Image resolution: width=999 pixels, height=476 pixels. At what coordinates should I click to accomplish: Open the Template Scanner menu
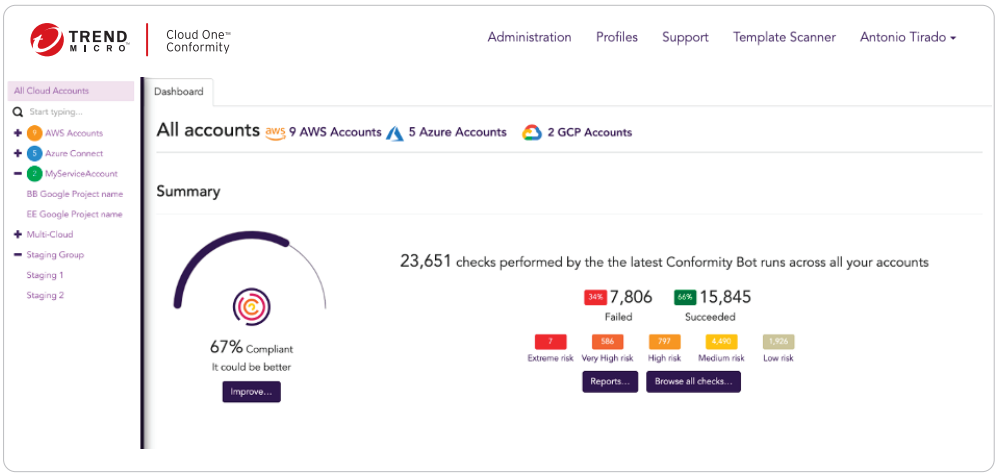(784, 38)
